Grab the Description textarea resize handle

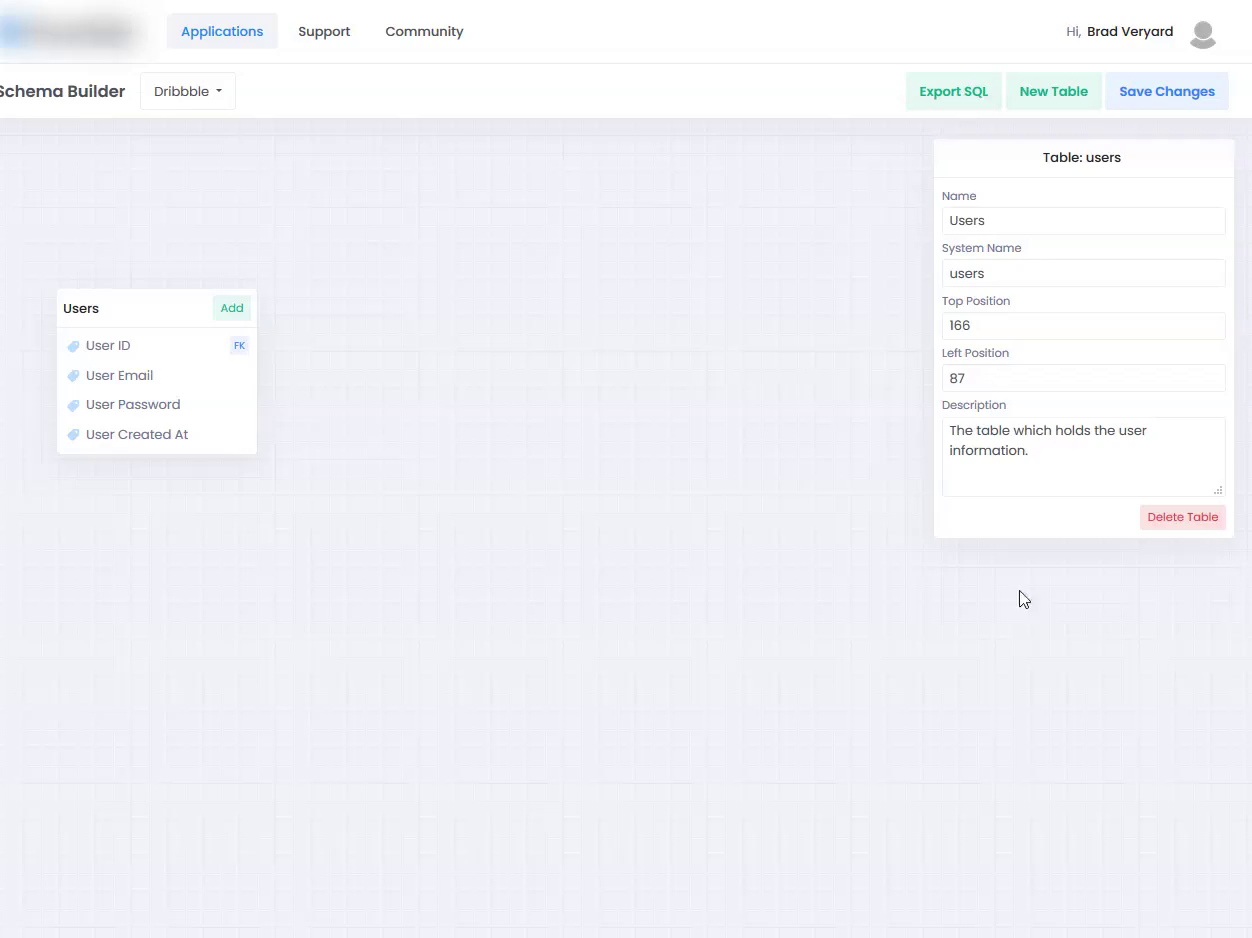point(1218,490)
